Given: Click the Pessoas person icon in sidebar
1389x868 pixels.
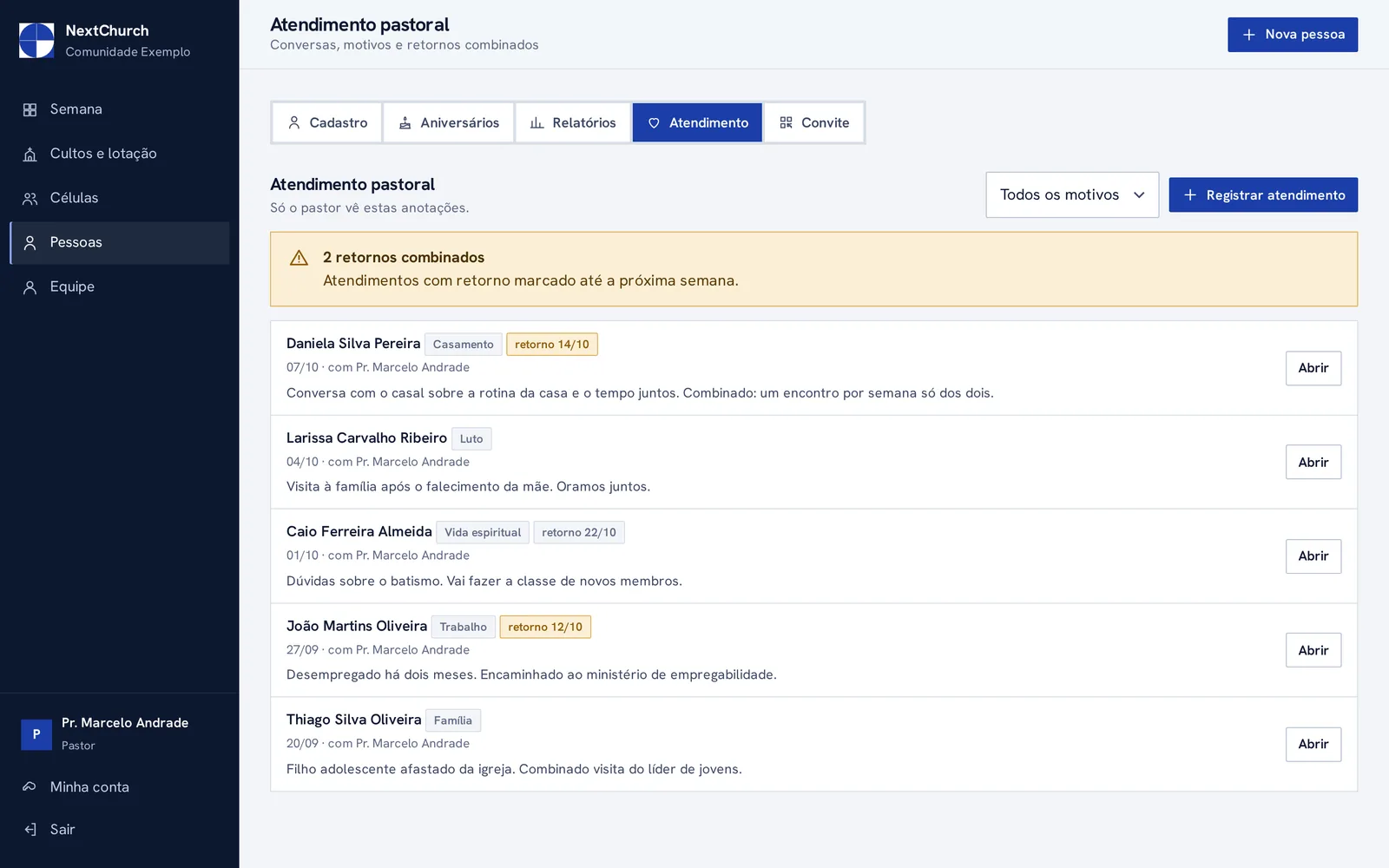Looking at the screenshot, I should [30, 243].
